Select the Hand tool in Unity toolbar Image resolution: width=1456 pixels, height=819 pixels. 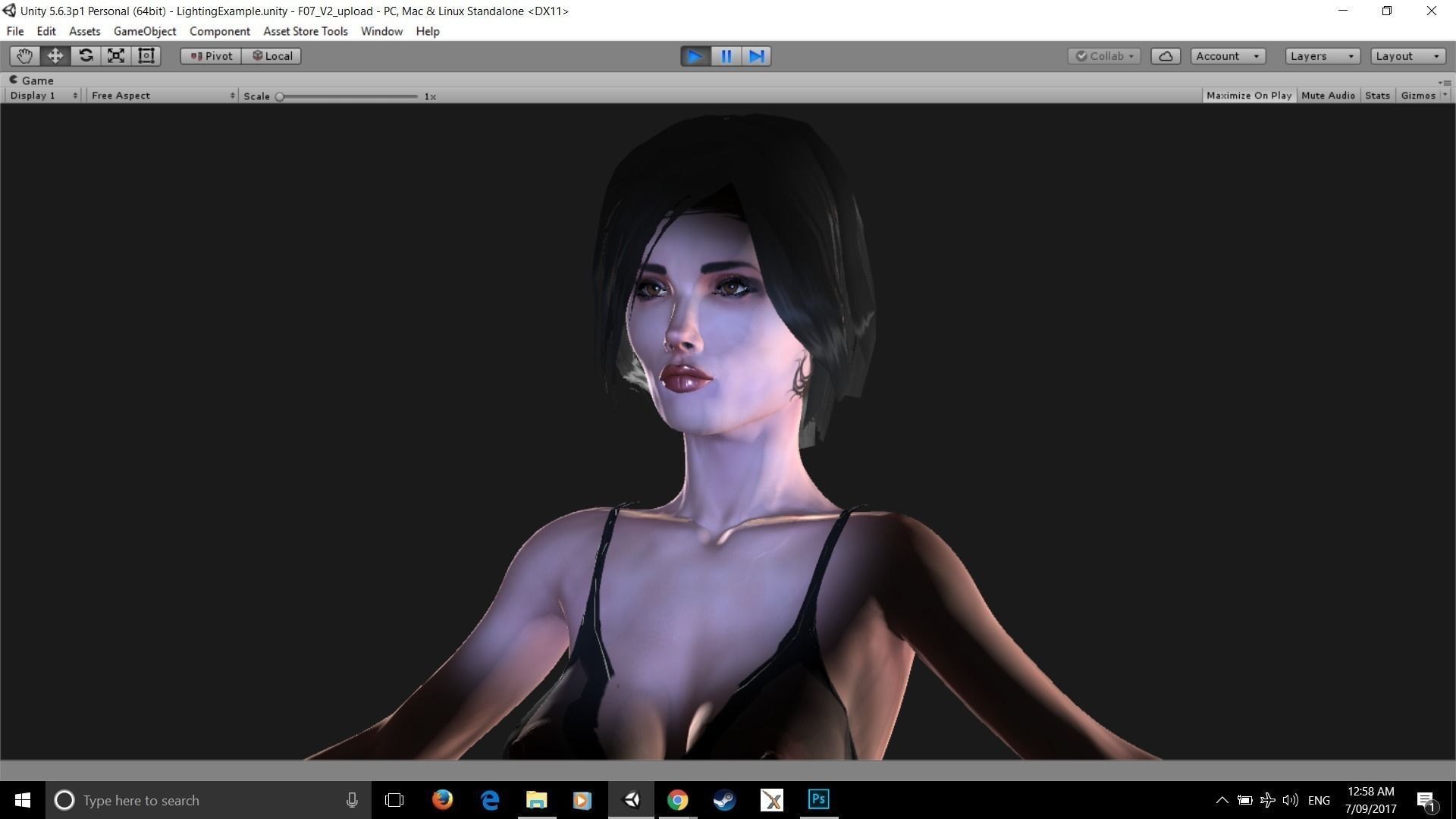pyautogui.click(x=24, y=56)
